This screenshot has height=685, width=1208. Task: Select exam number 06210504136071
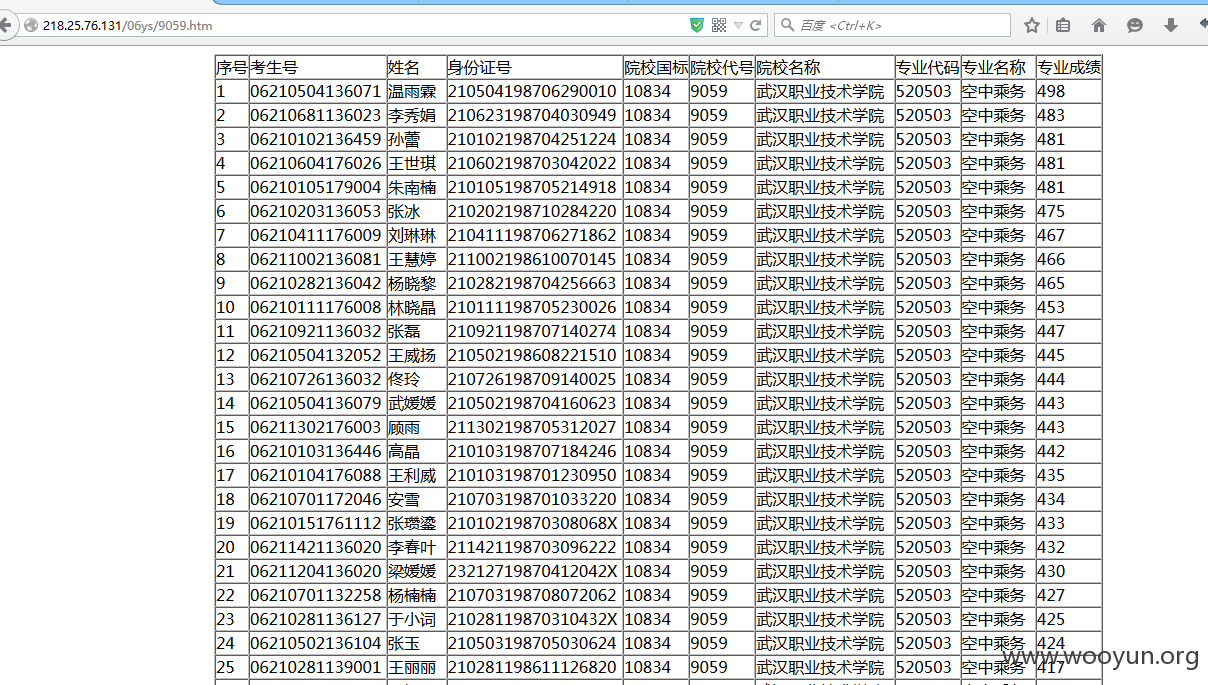(316, 91)
